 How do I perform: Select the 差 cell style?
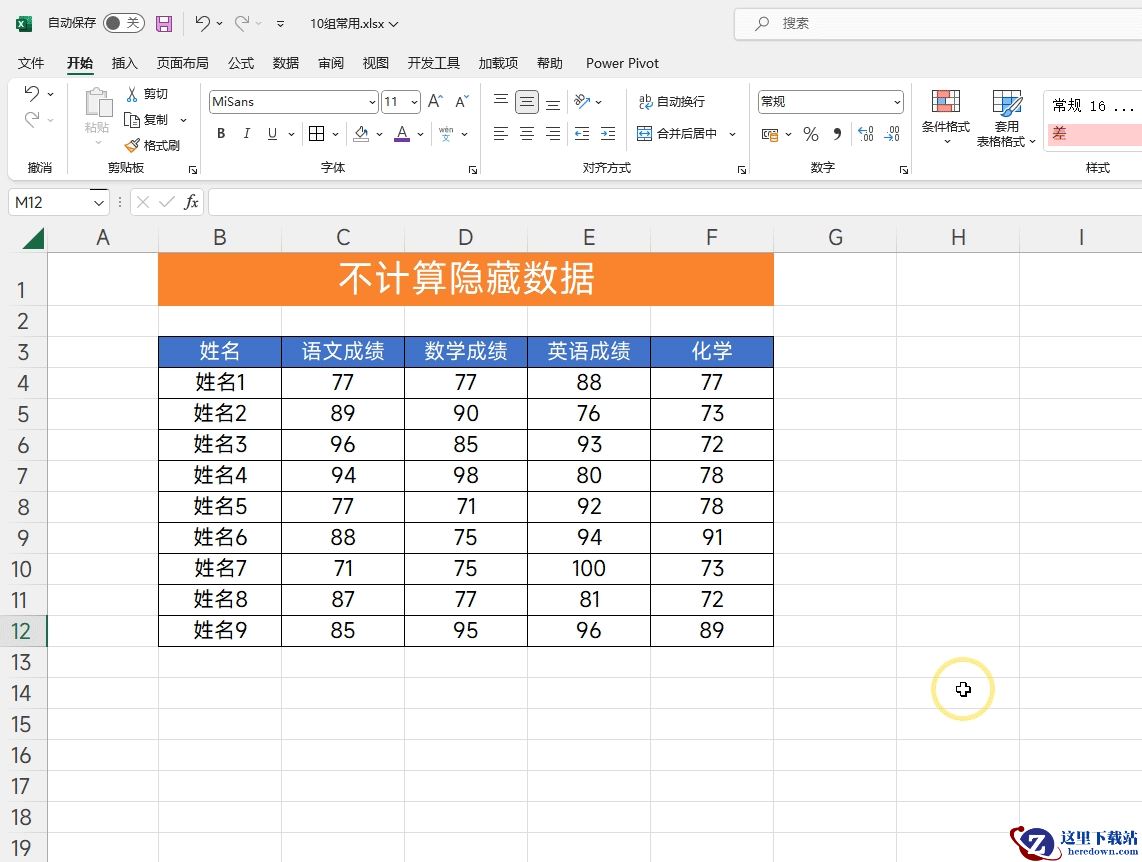coord(1095,134)
